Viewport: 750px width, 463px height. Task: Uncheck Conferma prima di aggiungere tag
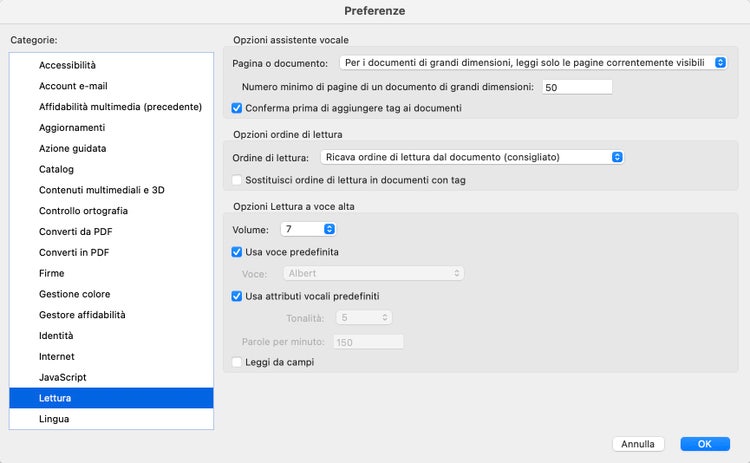(237, 108)
